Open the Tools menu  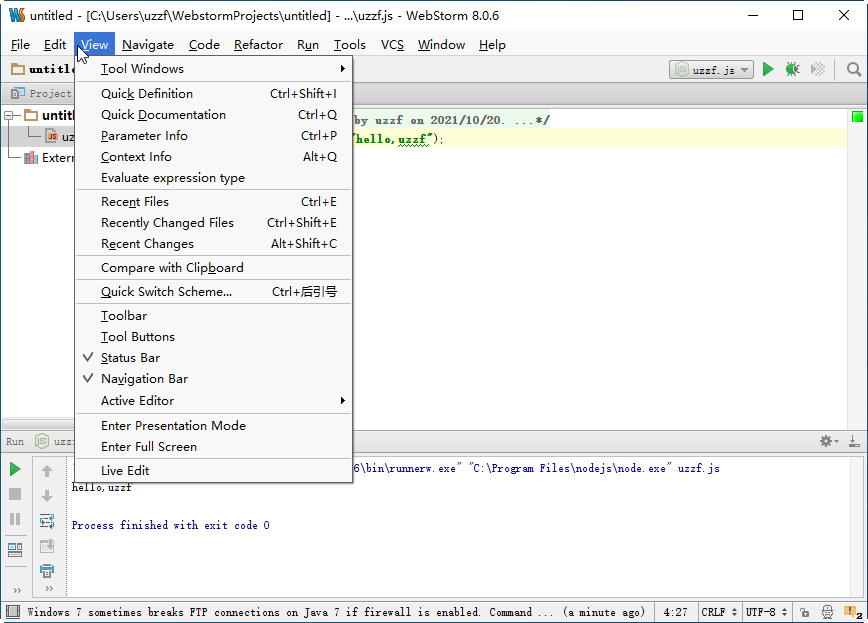tap(350, 45)
